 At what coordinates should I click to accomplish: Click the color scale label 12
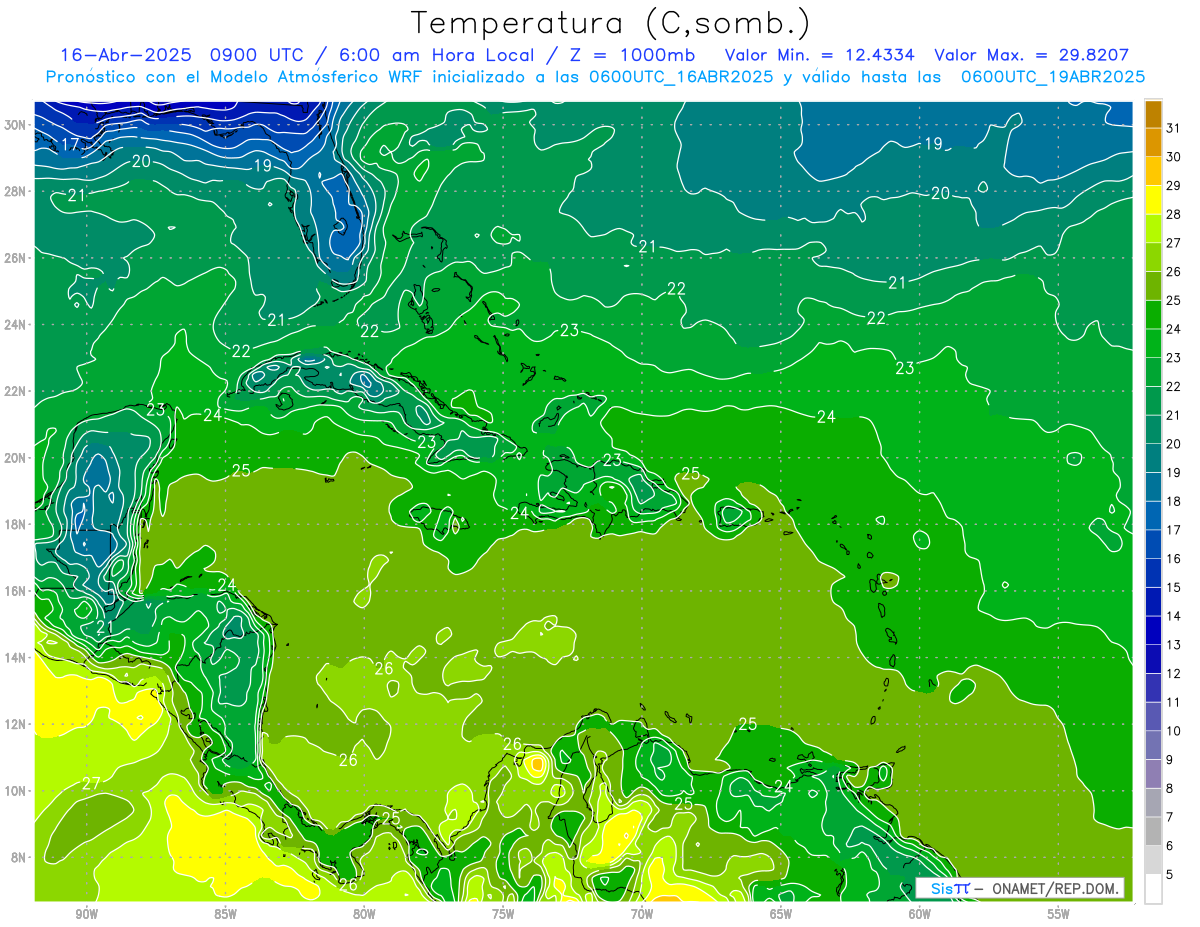coord(1174,674)
